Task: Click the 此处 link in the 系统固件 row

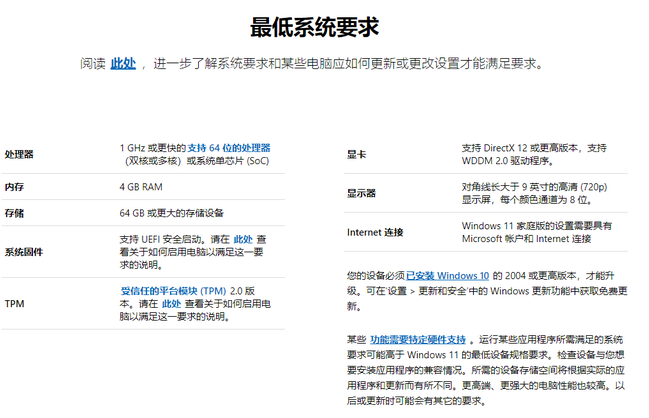Action: tap(243, 239)
